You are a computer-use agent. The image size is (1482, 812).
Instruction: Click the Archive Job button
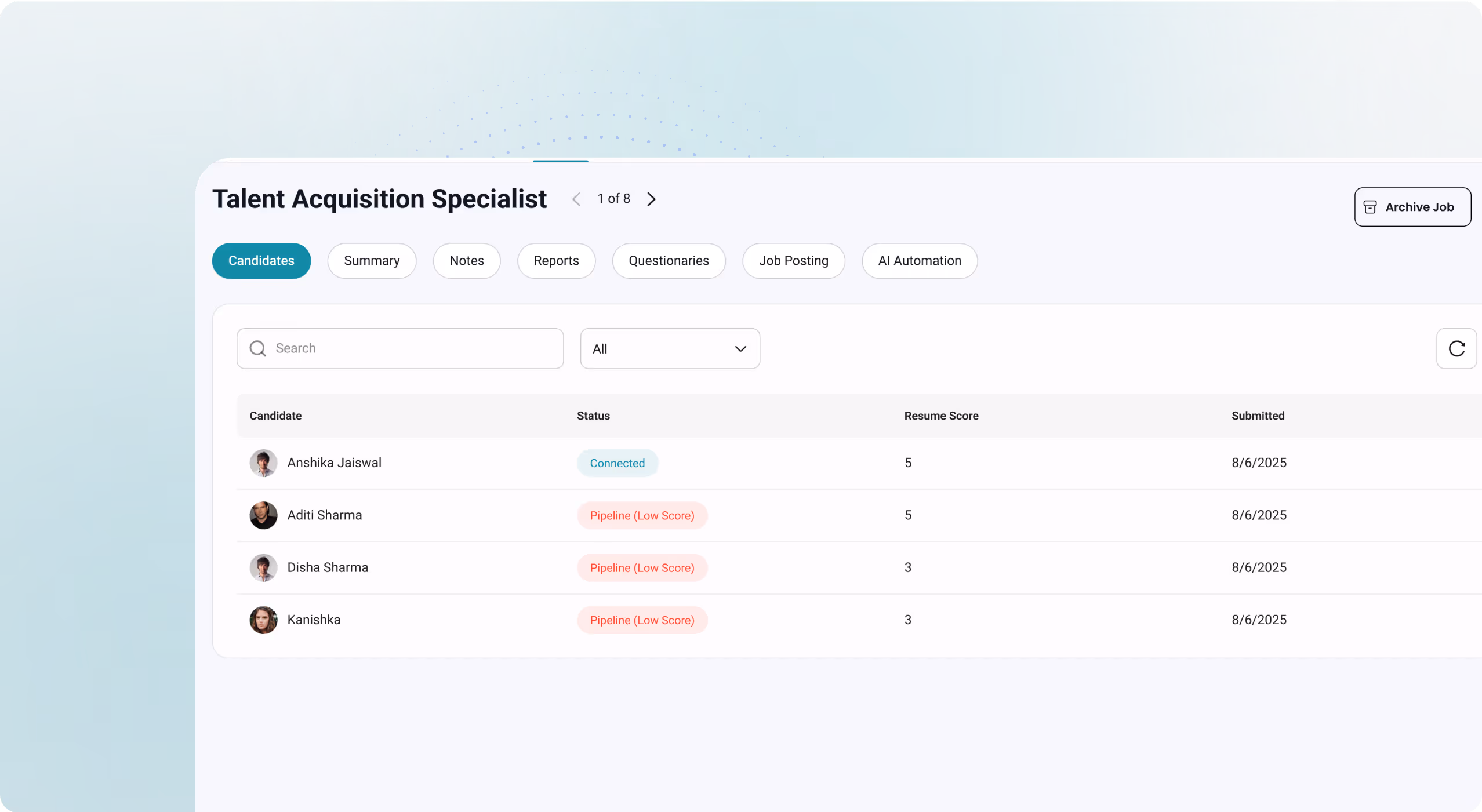coord(1412,207)
